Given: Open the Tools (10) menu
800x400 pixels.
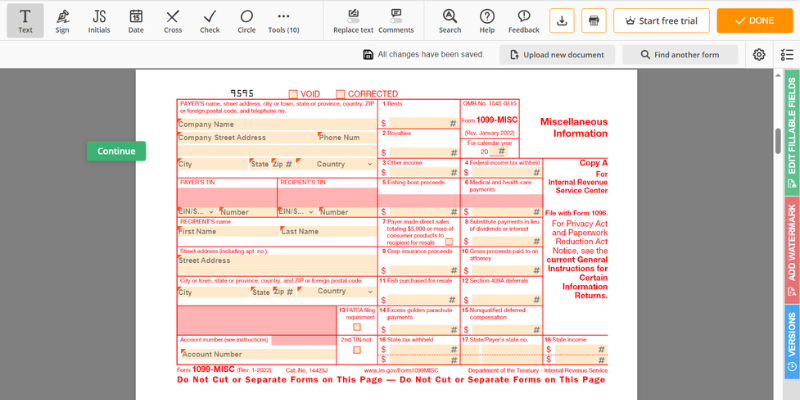Looking at the screenshot, I should (284, 20).
